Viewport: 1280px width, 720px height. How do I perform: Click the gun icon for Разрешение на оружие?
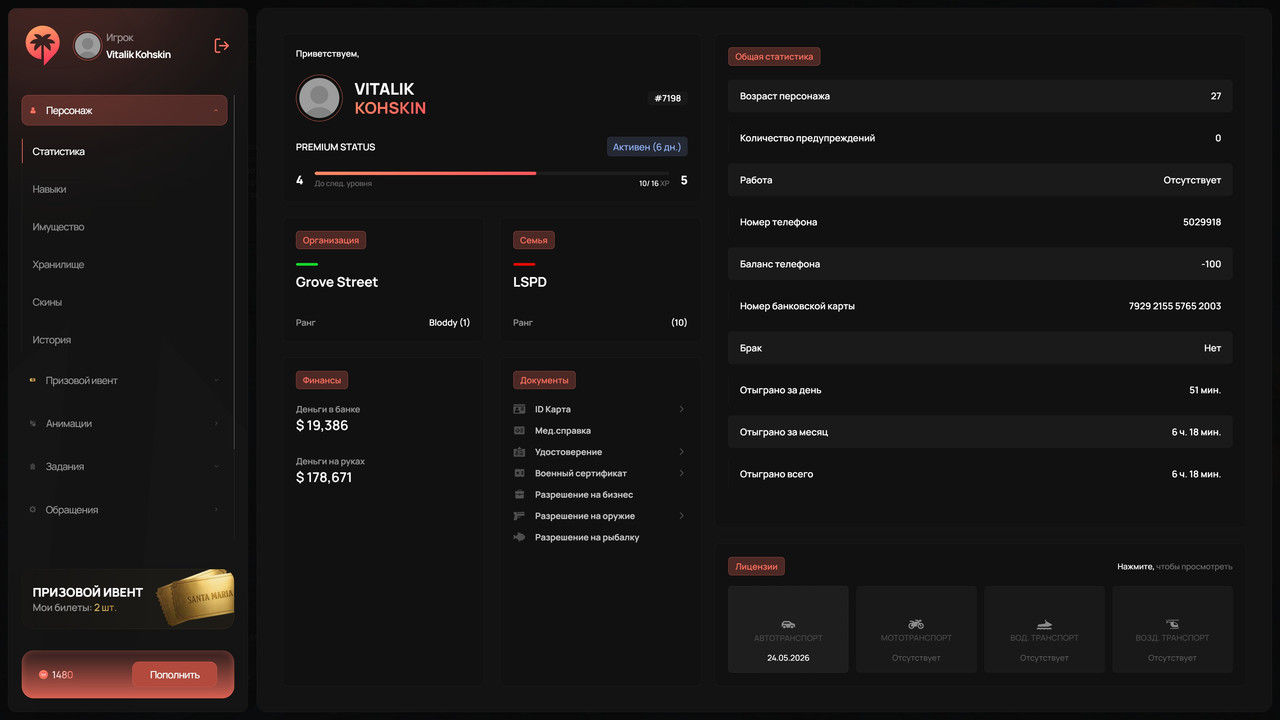[519, 516]
